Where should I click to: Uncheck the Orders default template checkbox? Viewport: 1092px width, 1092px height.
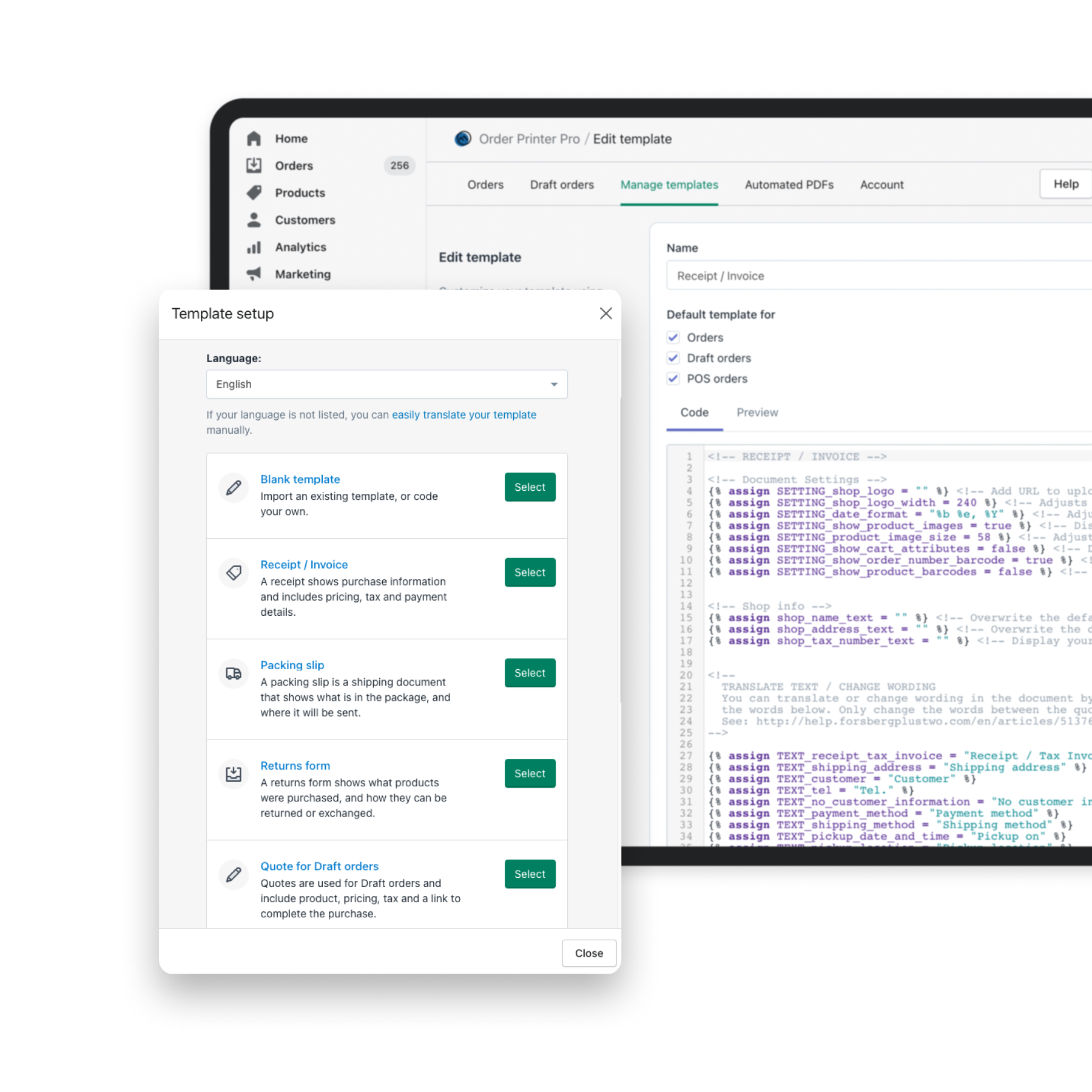pos(673,337)
